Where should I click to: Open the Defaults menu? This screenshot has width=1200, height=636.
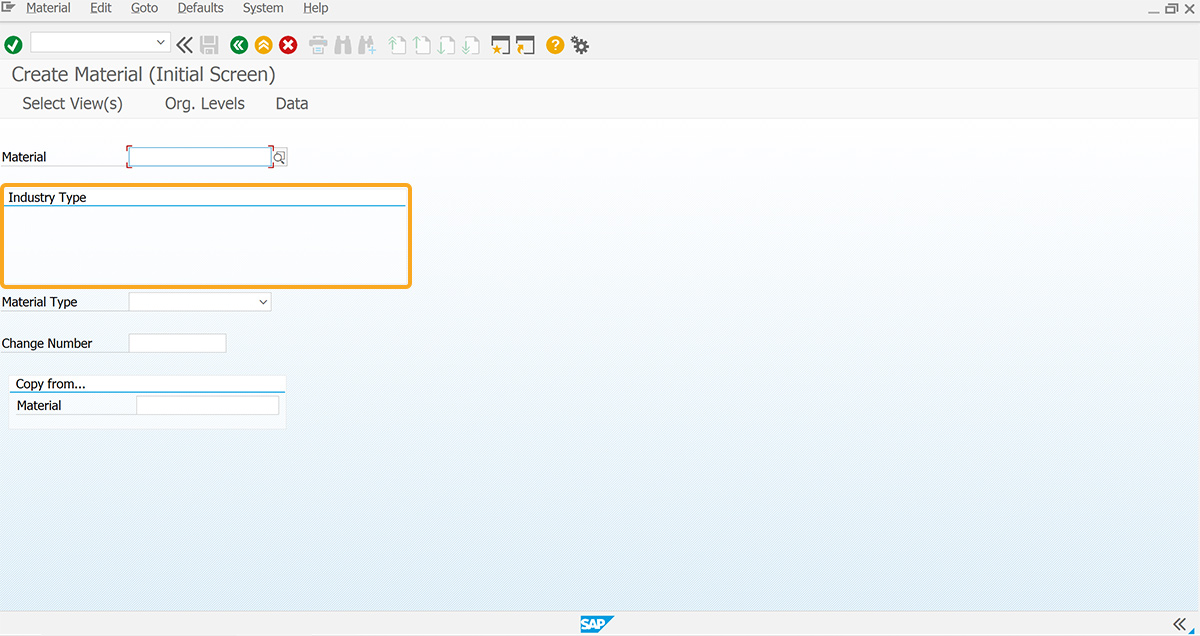[x=201, y=8]
